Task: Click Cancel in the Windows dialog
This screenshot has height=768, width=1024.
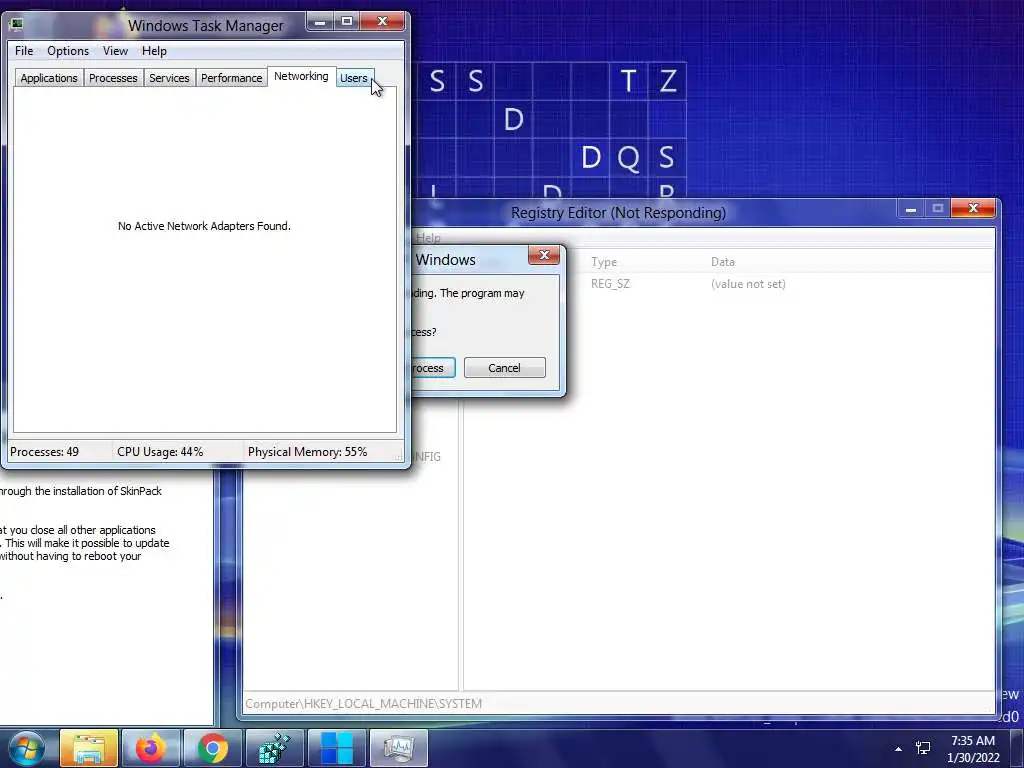Action: pos(504,368)
